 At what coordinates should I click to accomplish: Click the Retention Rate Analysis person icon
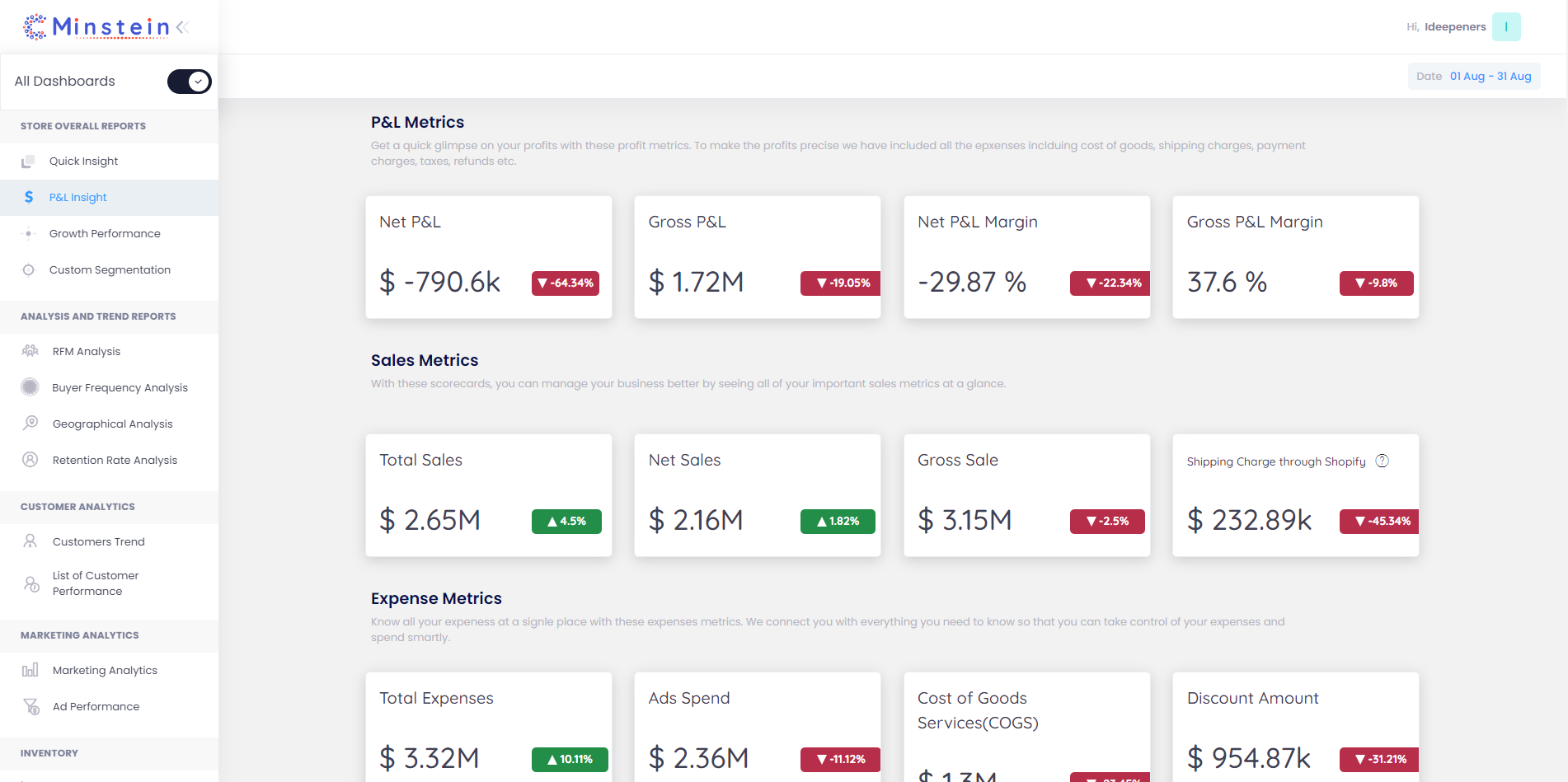[30, 460]
